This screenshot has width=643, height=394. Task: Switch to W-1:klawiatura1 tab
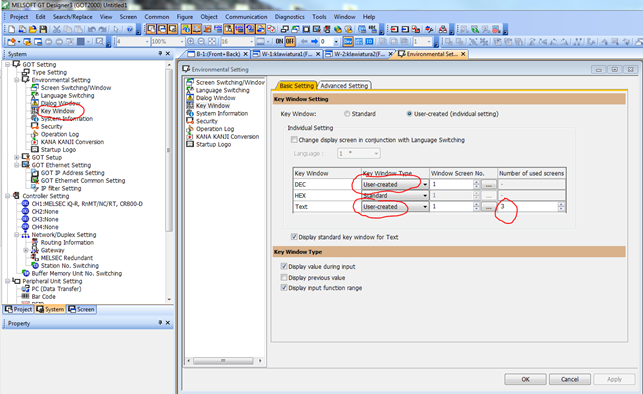(286, 54)
